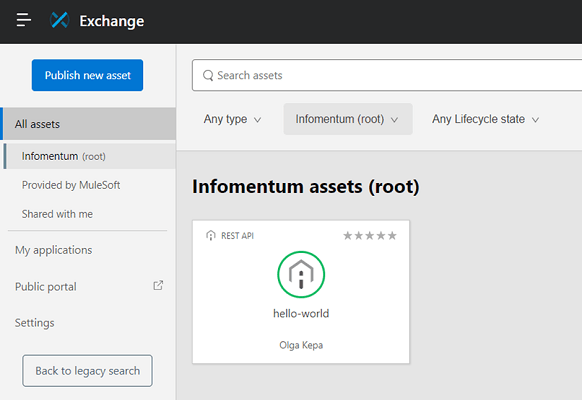Screen dimensions: 582x400
Task: Expand the Any type filter
Action: click(x=232, y=119)
